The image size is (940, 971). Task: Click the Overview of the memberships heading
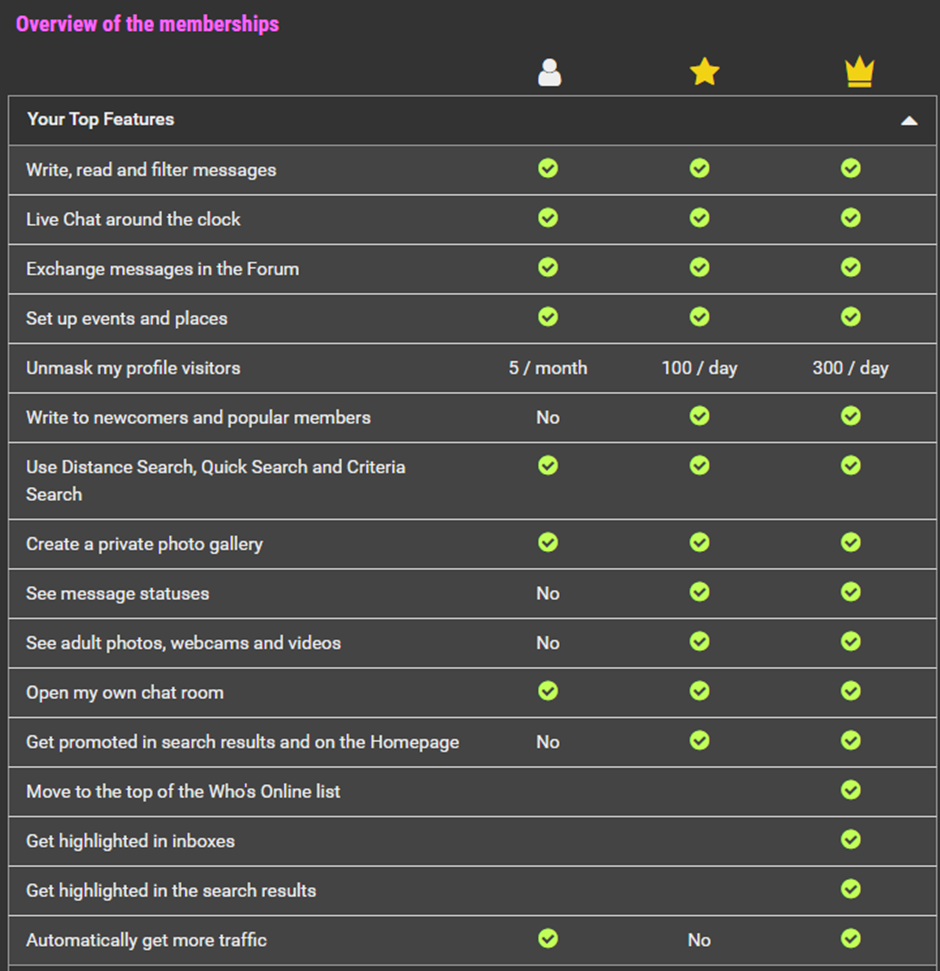tap(147, 24)
